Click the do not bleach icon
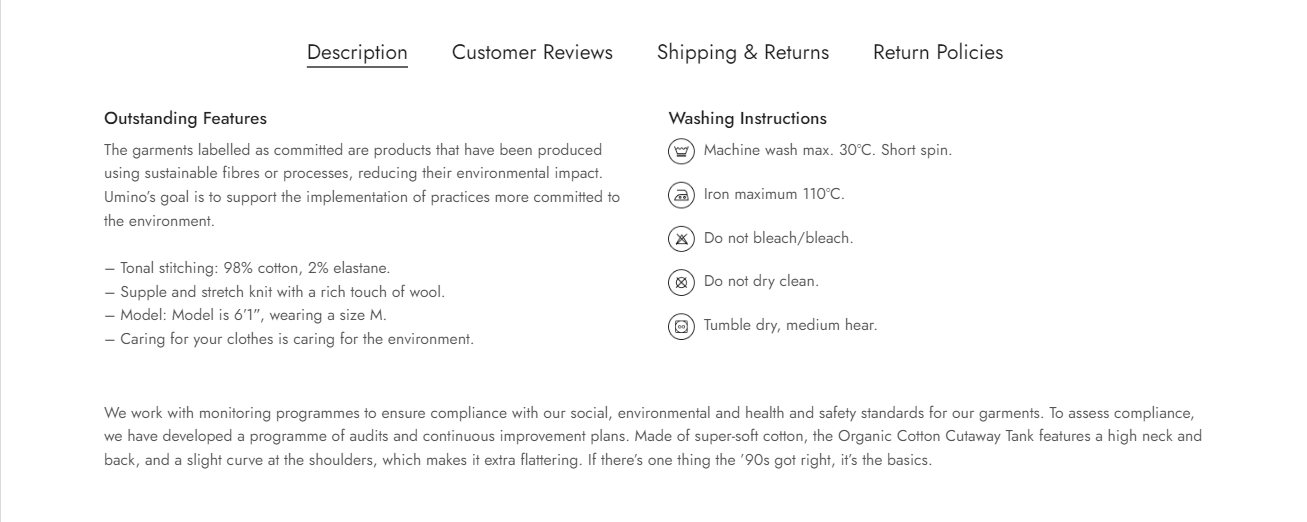Screen dimensions: 1307x522 (681, 239)
